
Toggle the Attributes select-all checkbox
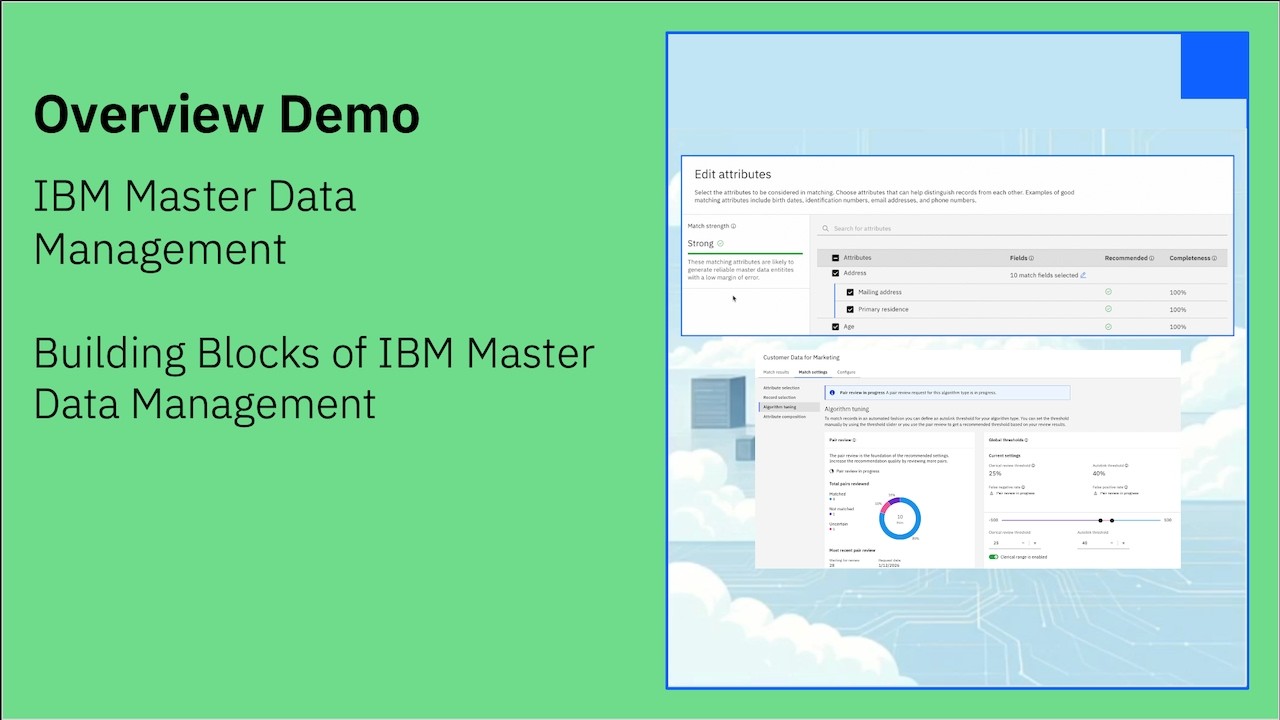coord(836,258)
